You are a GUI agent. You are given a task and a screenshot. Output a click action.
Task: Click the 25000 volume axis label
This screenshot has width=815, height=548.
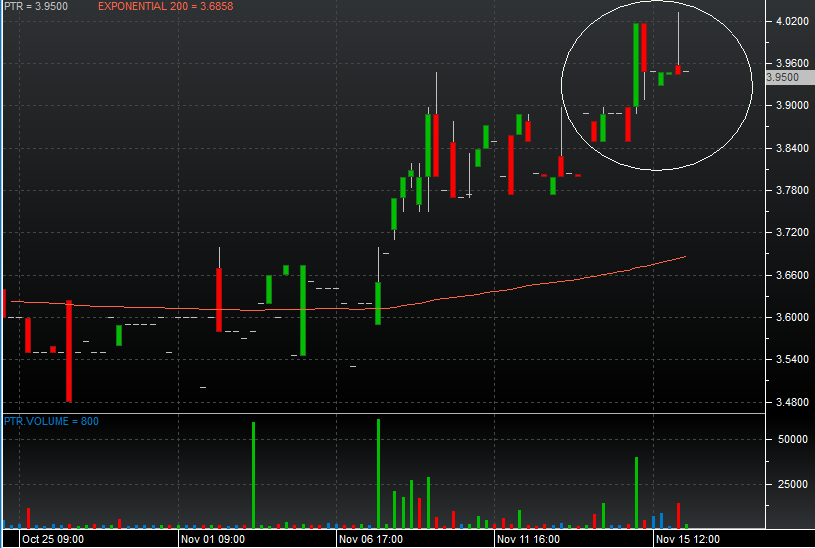[793, 484]
